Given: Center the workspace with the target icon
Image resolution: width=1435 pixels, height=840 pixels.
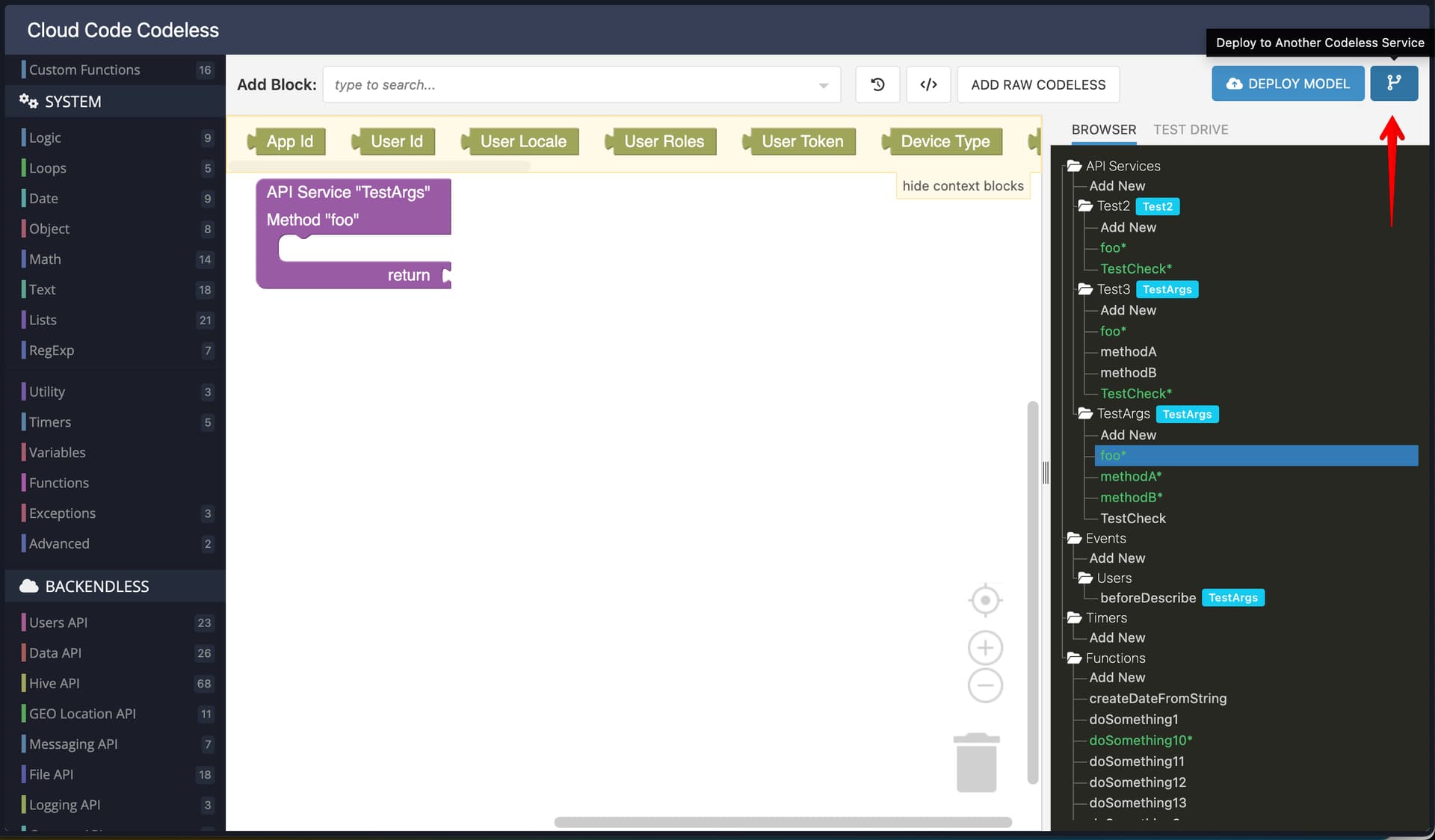Looking at the screenshot, I should point(985,600).
